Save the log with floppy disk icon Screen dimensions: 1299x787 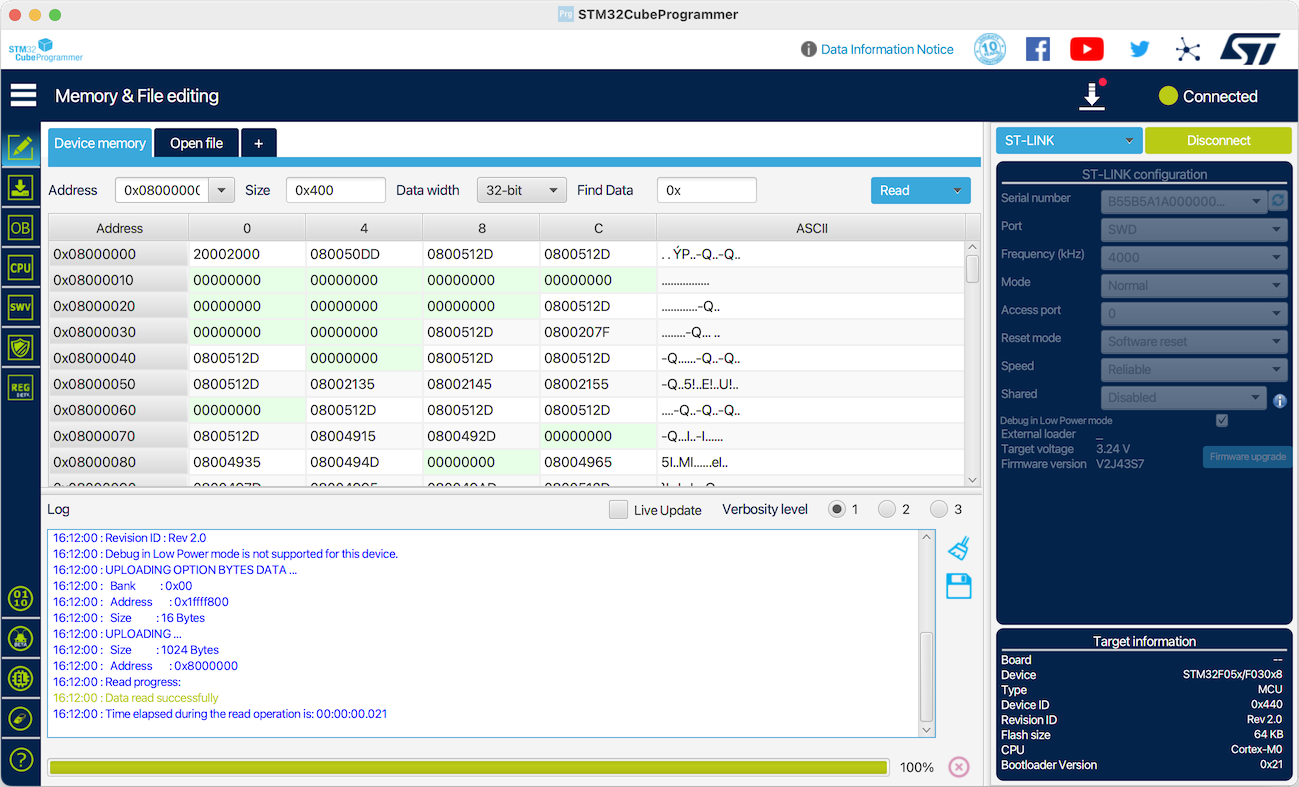click(x=959, y=586)
